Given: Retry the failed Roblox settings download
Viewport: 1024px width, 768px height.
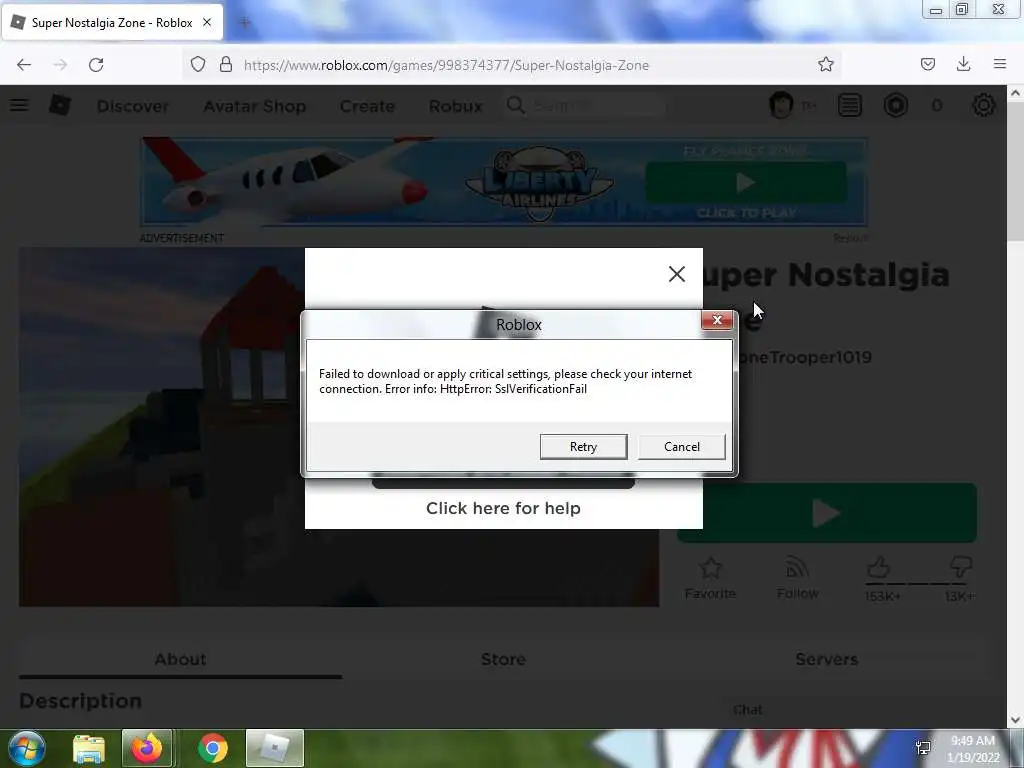Looking at the screenshot, I should 583,447.
